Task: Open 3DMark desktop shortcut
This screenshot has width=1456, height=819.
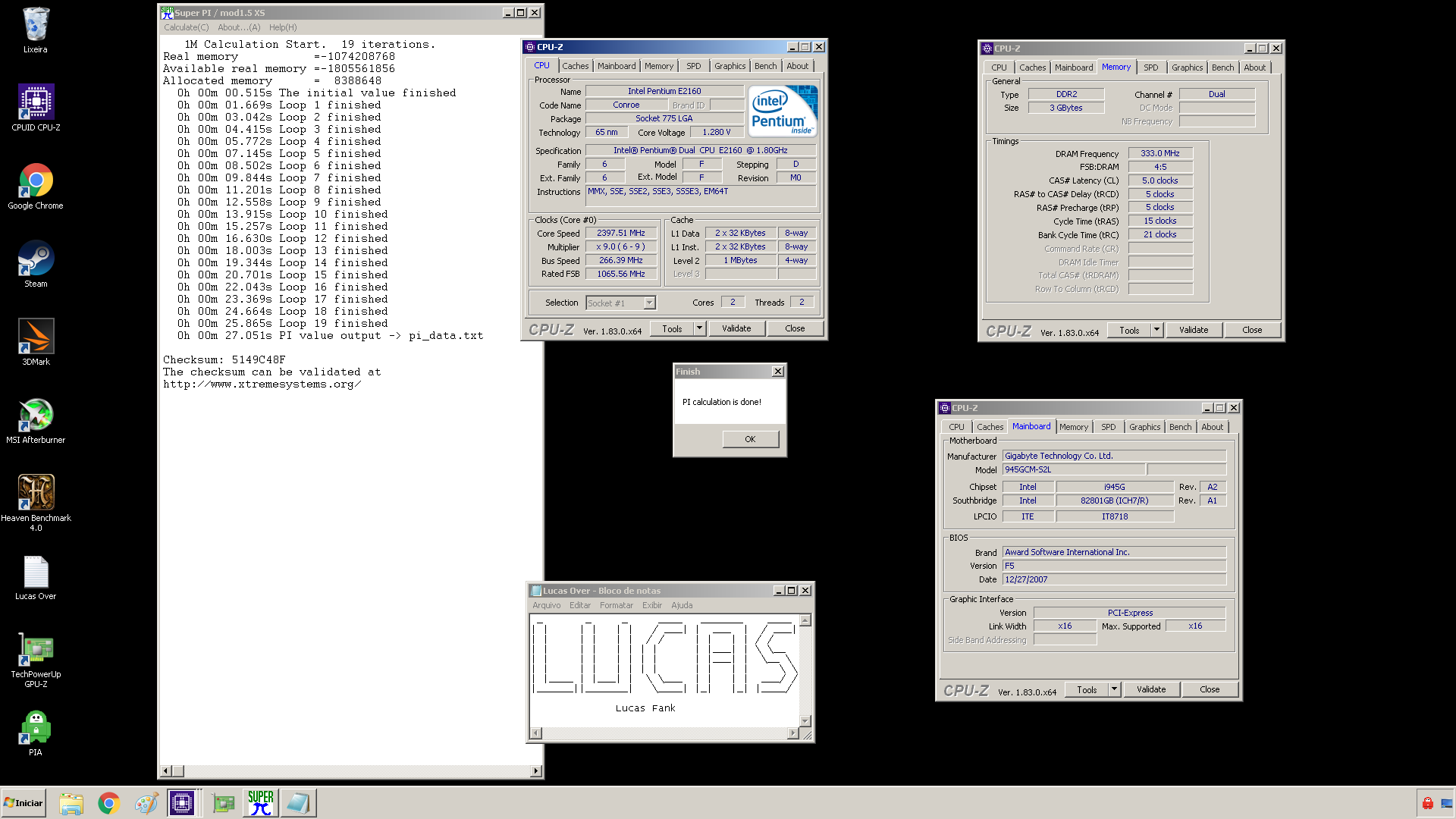Action: [x=36, y=342]
